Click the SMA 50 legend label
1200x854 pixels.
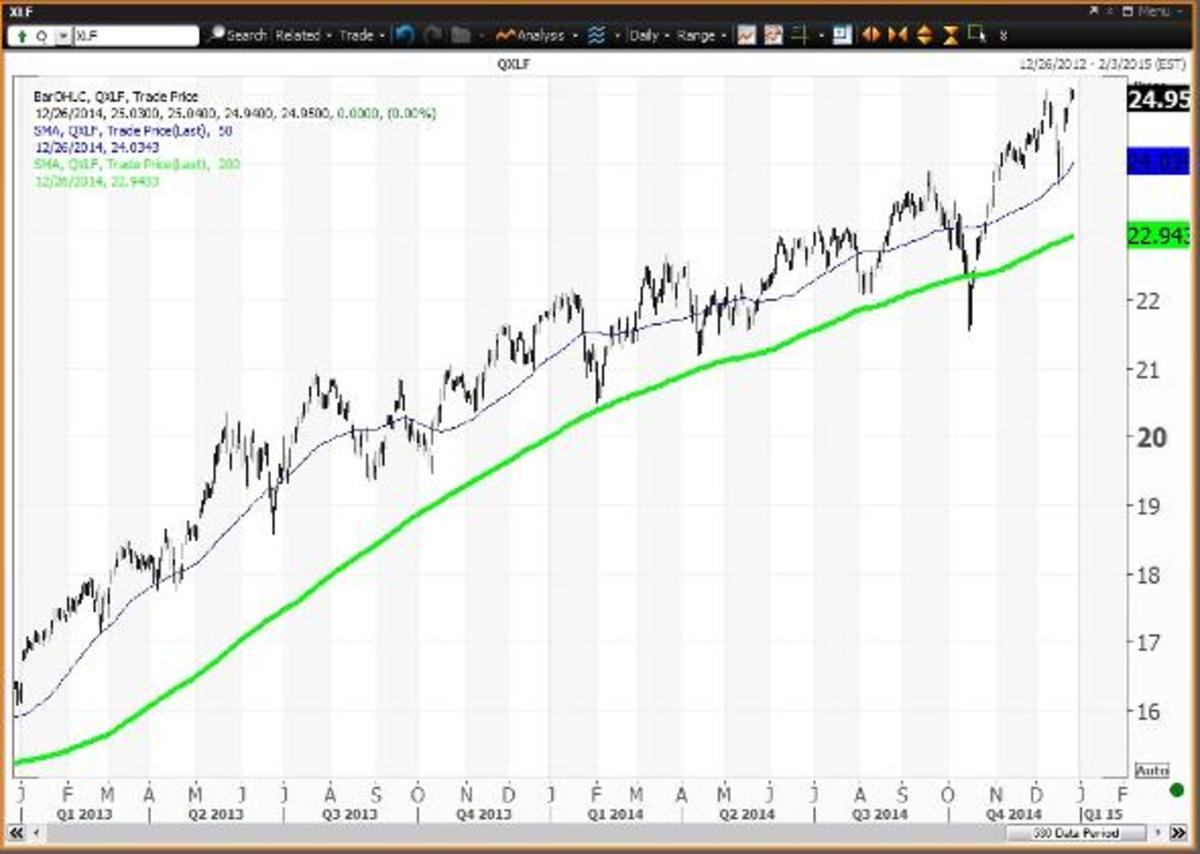133,131
